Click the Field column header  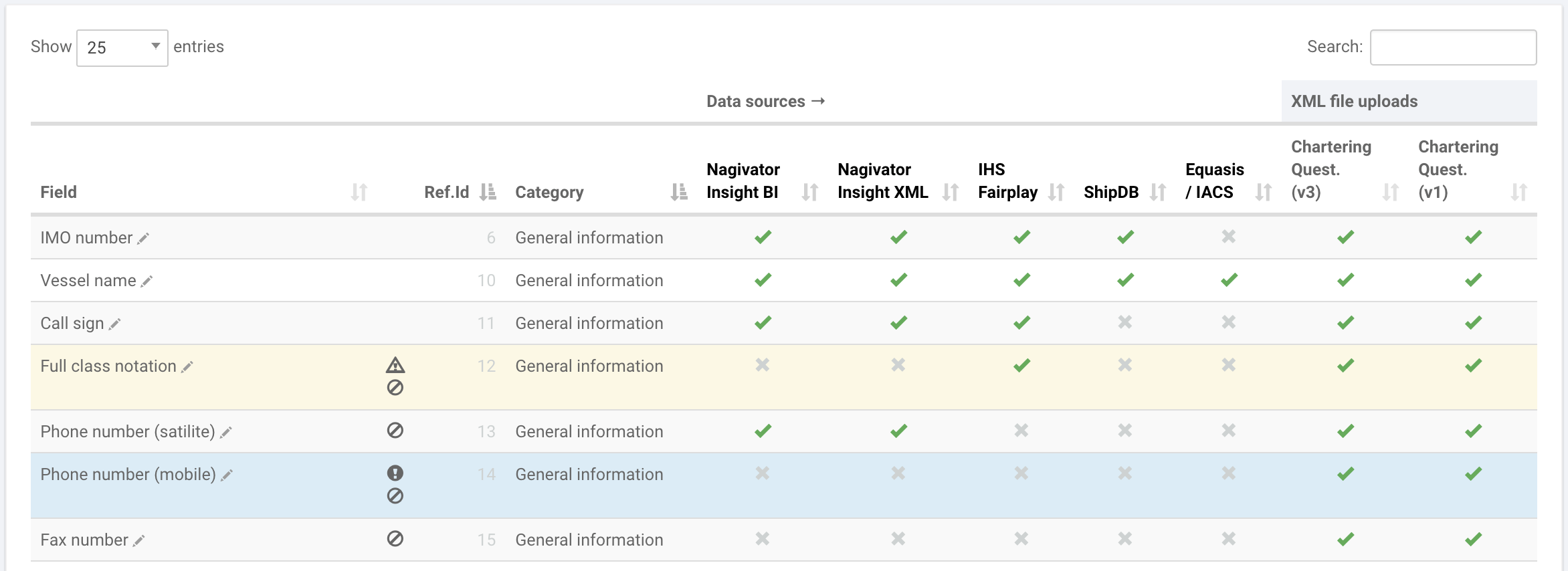coord(59,193)
